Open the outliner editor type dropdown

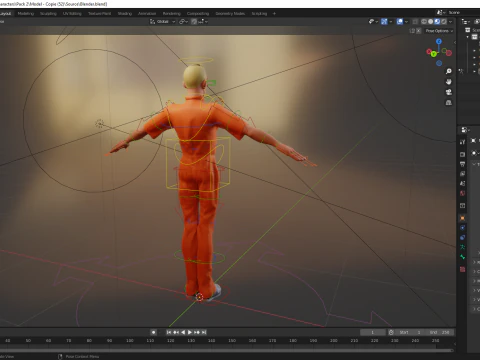click(x=465, y=22)
